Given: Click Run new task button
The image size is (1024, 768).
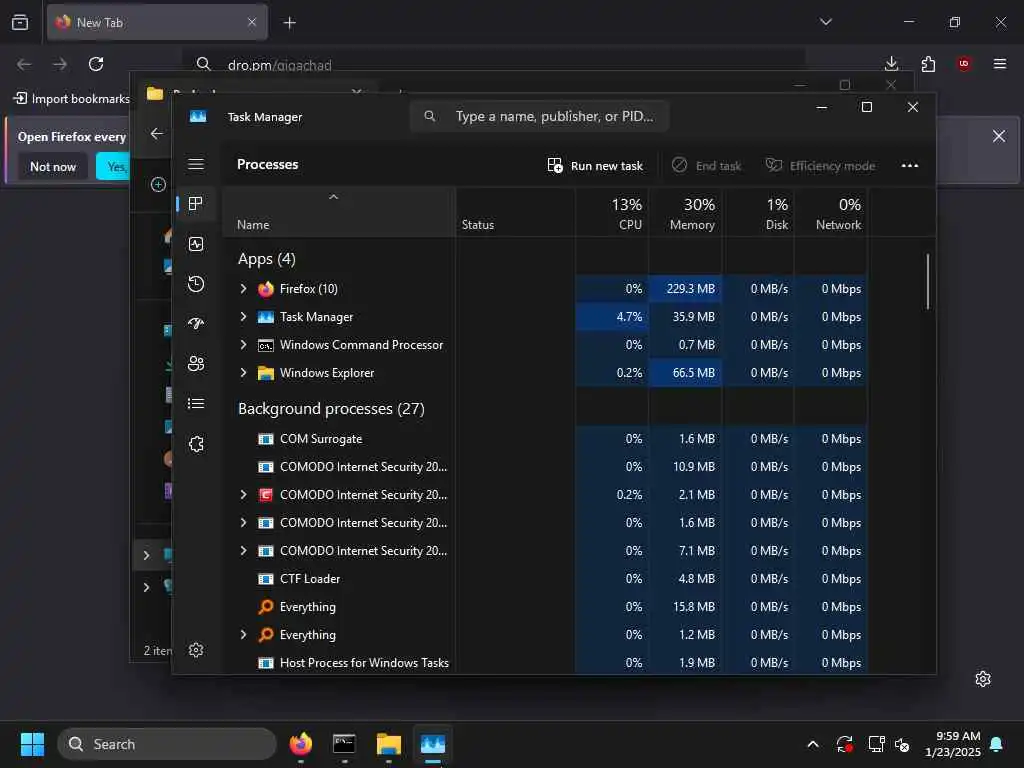Looking at the screenshot, I should click(x=596, y=166).
